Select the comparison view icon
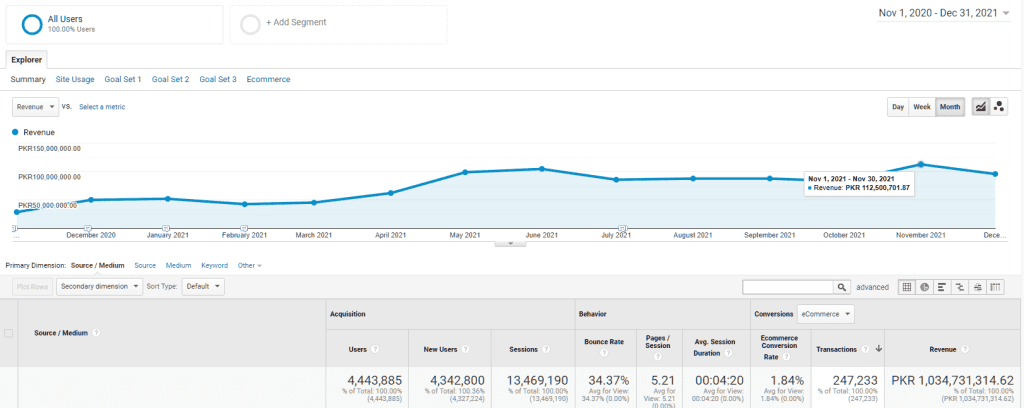Image resolution: width=1024 pixels, height=408 pixels. coord(960,287)
